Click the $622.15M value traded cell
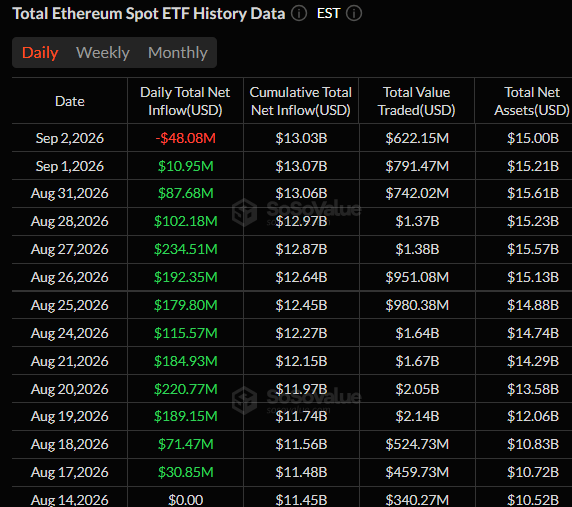Viewport: 572px width, 507px height. pyautogui.click(x=417, y=138)
